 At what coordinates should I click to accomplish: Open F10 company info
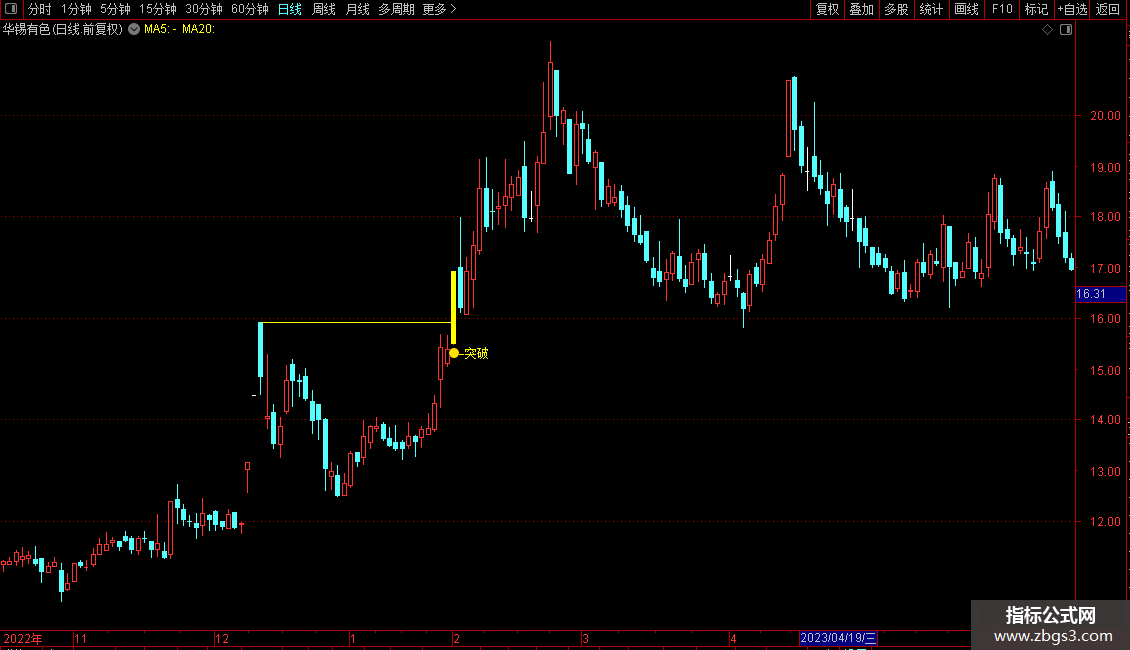pyautogui.click(x=1002, y=9)
